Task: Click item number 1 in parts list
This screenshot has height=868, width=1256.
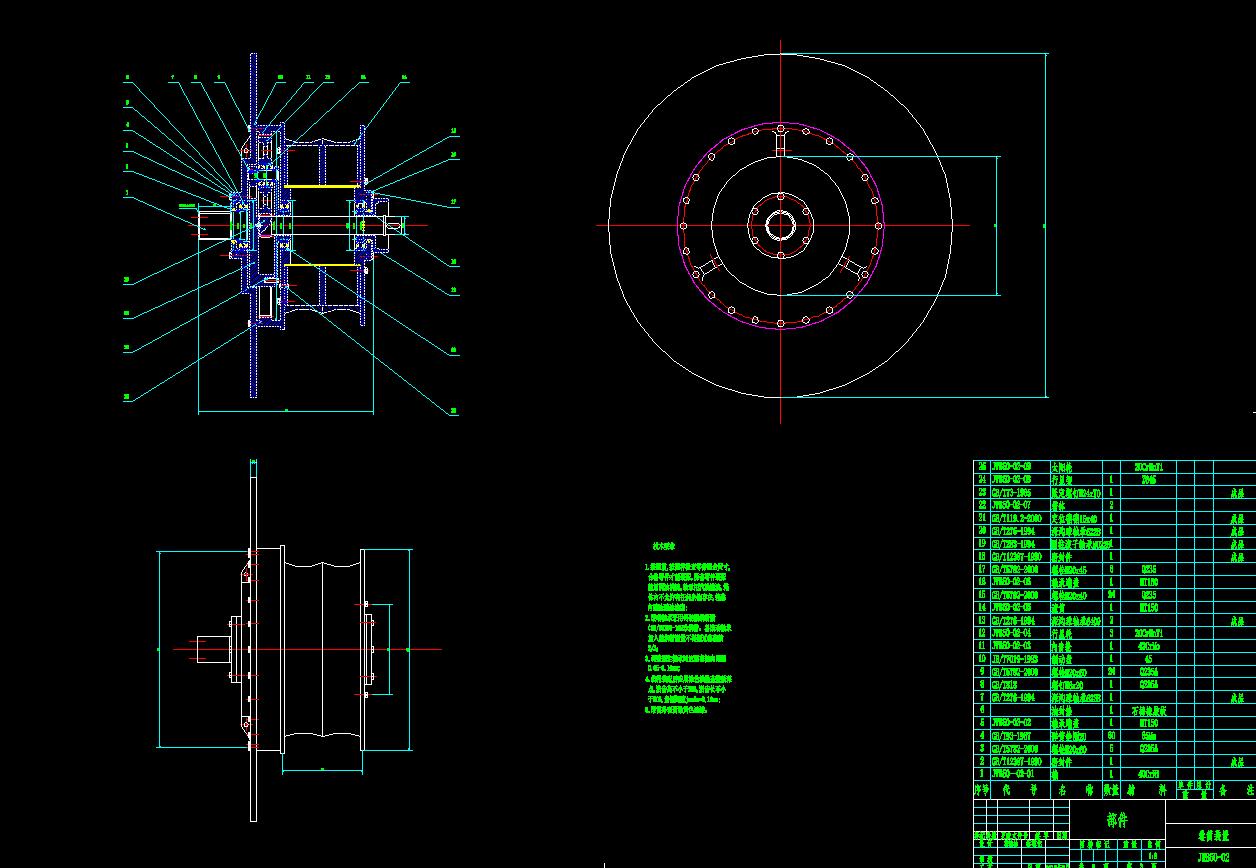Action: coord(982,774)
